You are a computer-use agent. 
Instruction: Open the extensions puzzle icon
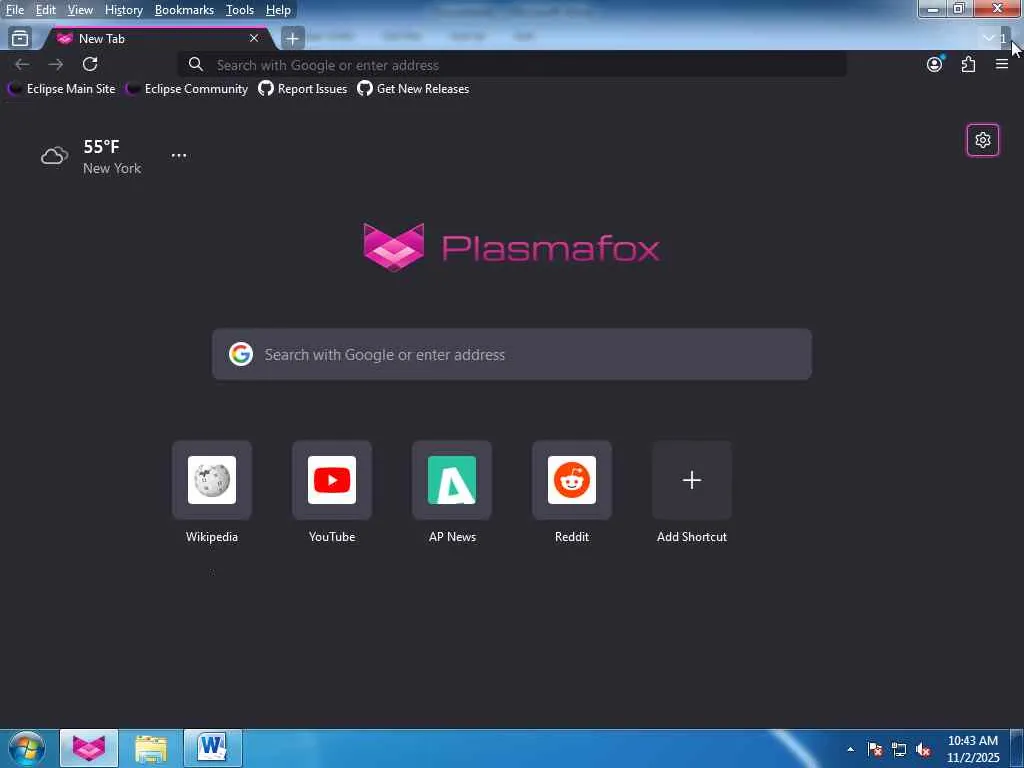click(968, 64)
